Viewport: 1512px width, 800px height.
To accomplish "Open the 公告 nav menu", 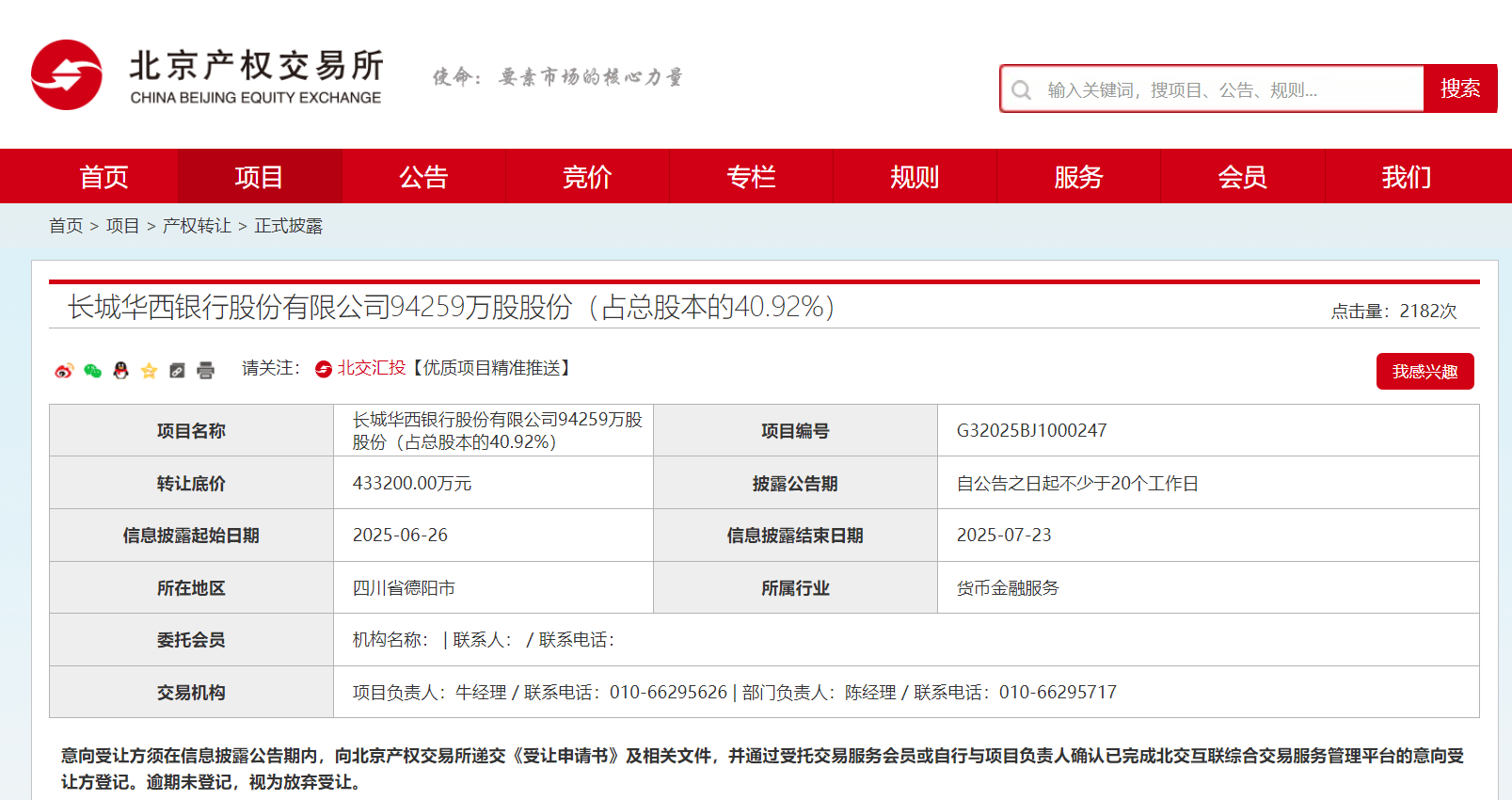I will [x=423, y=176].
